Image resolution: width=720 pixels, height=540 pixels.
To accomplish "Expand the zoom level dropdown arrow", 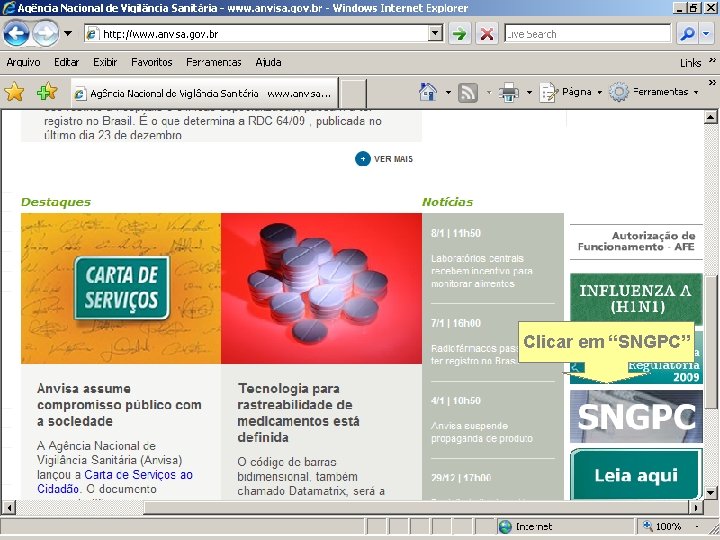I will pos(697,526).
